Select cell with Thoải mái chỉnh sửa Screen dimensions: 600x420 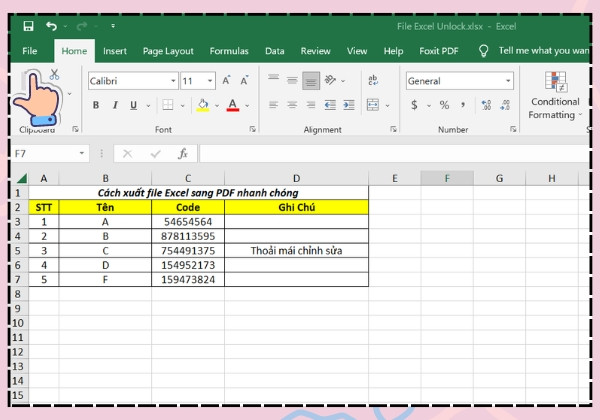296,251
